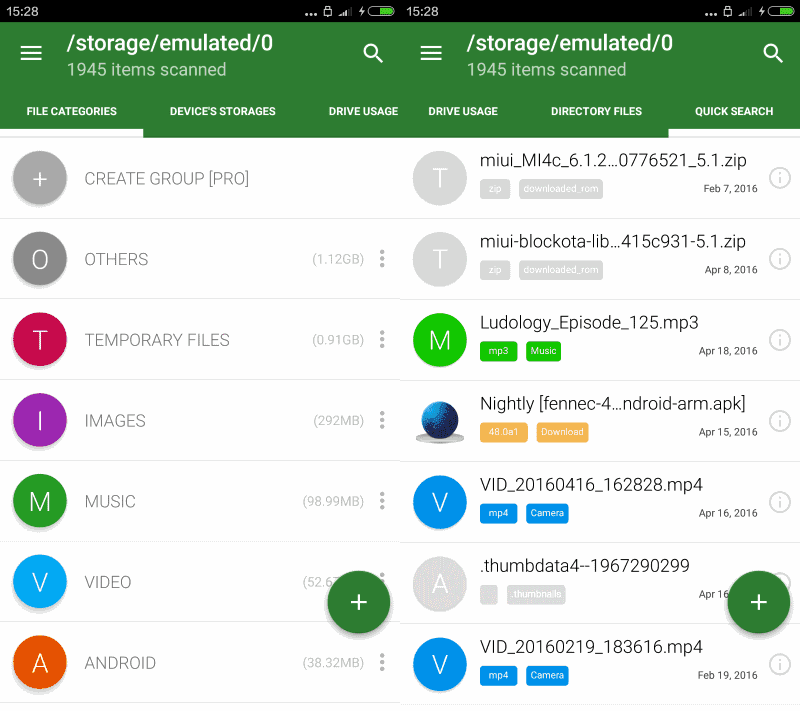The height and width of the screenshot is (711, 800).
Task: Open overflow menu for Android category
Action: [x=382, y=662]
